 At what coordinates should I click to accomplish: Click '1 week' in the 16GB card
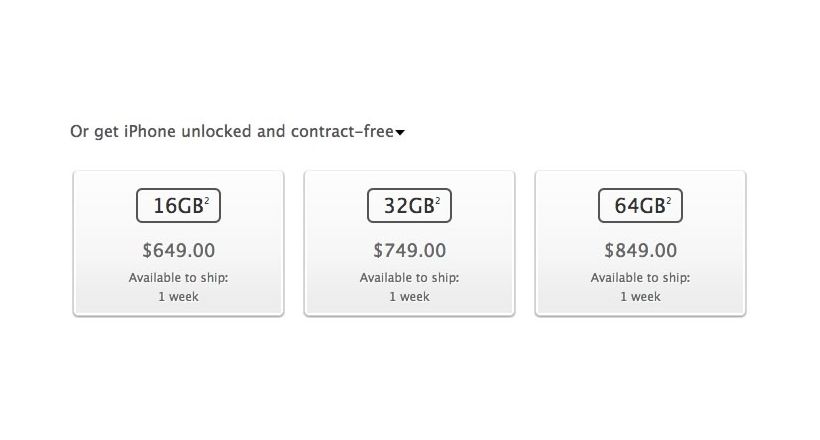[178, 297]
